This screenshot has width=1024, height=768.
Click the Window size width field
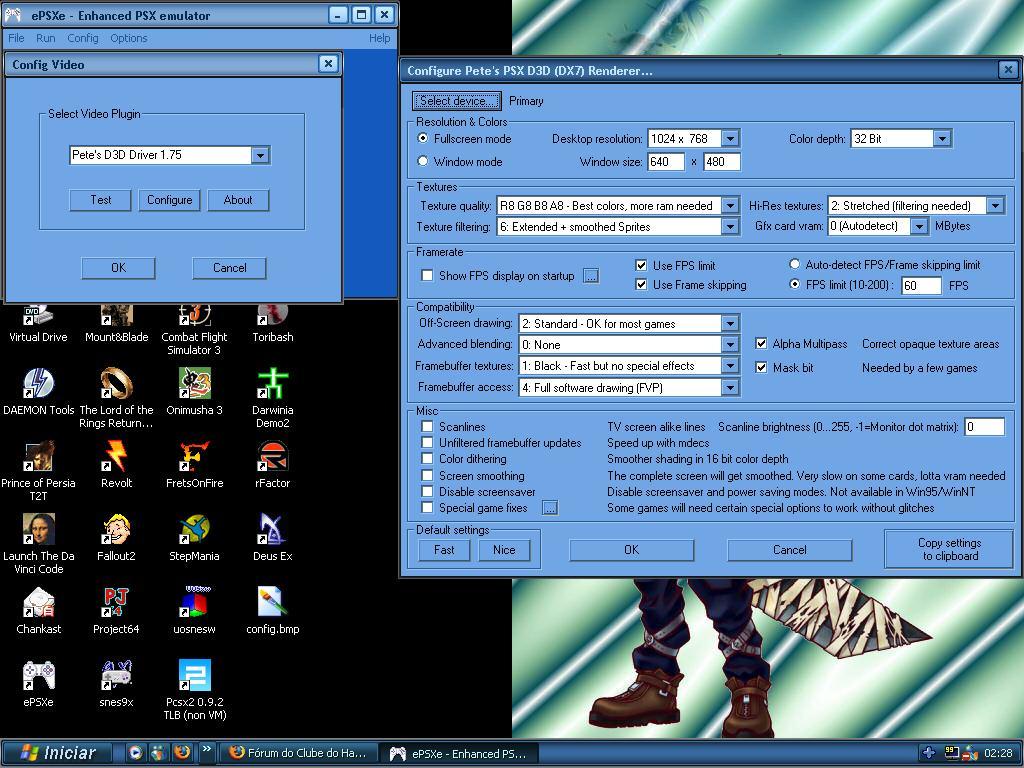tap(666, 161)
